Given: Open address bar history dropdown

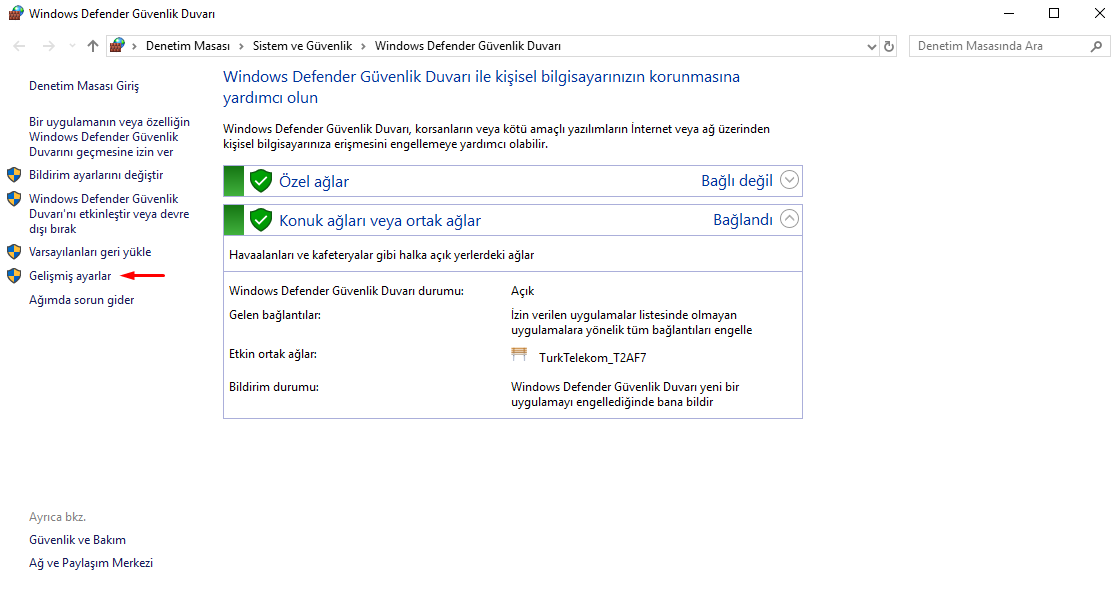Looking at the screenshot, I should [x=871, y=46].
